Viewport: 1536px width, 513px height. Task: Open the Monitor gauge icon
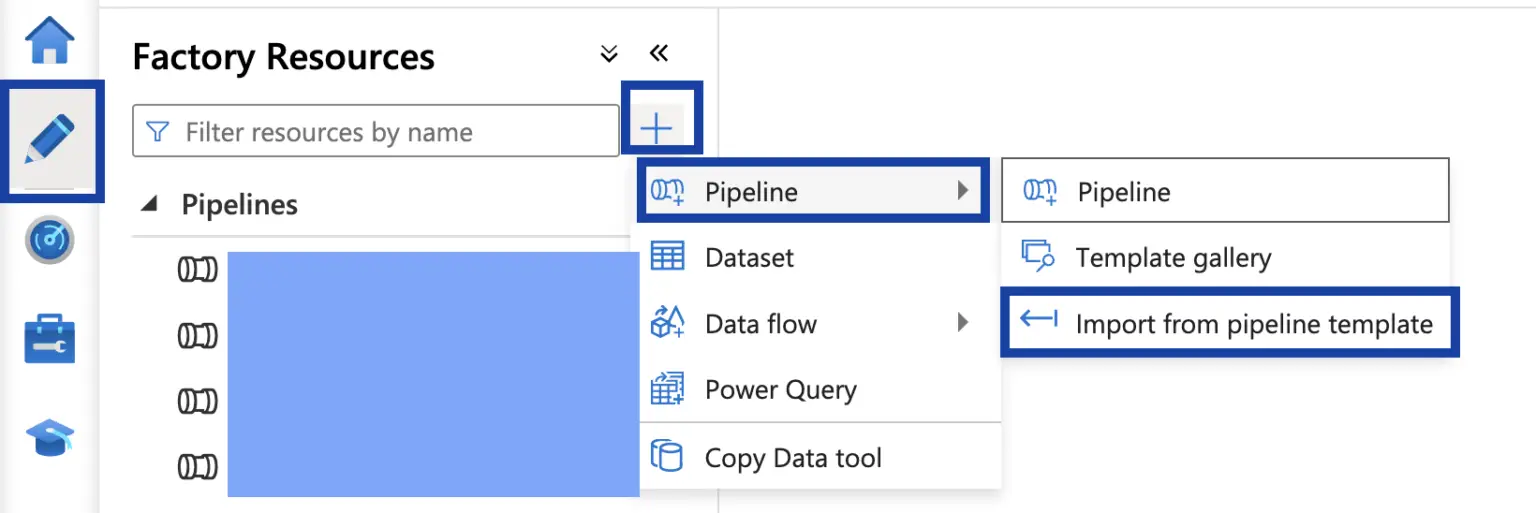point(50,240)
